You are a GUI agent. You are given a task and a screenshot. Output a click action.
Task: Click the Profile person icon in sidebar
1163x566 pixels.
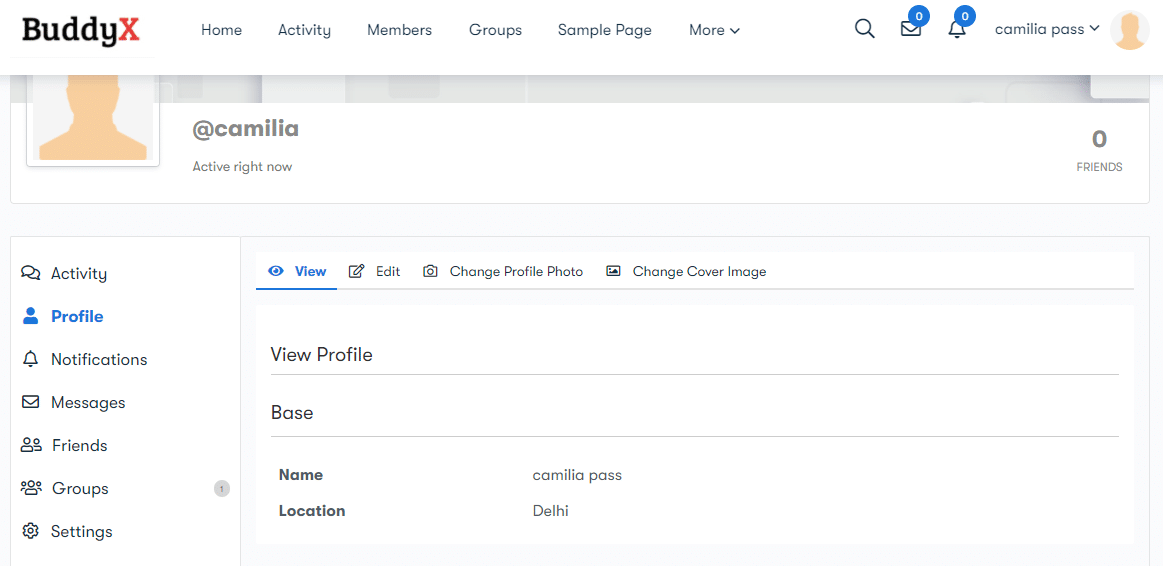pos(30,316)
